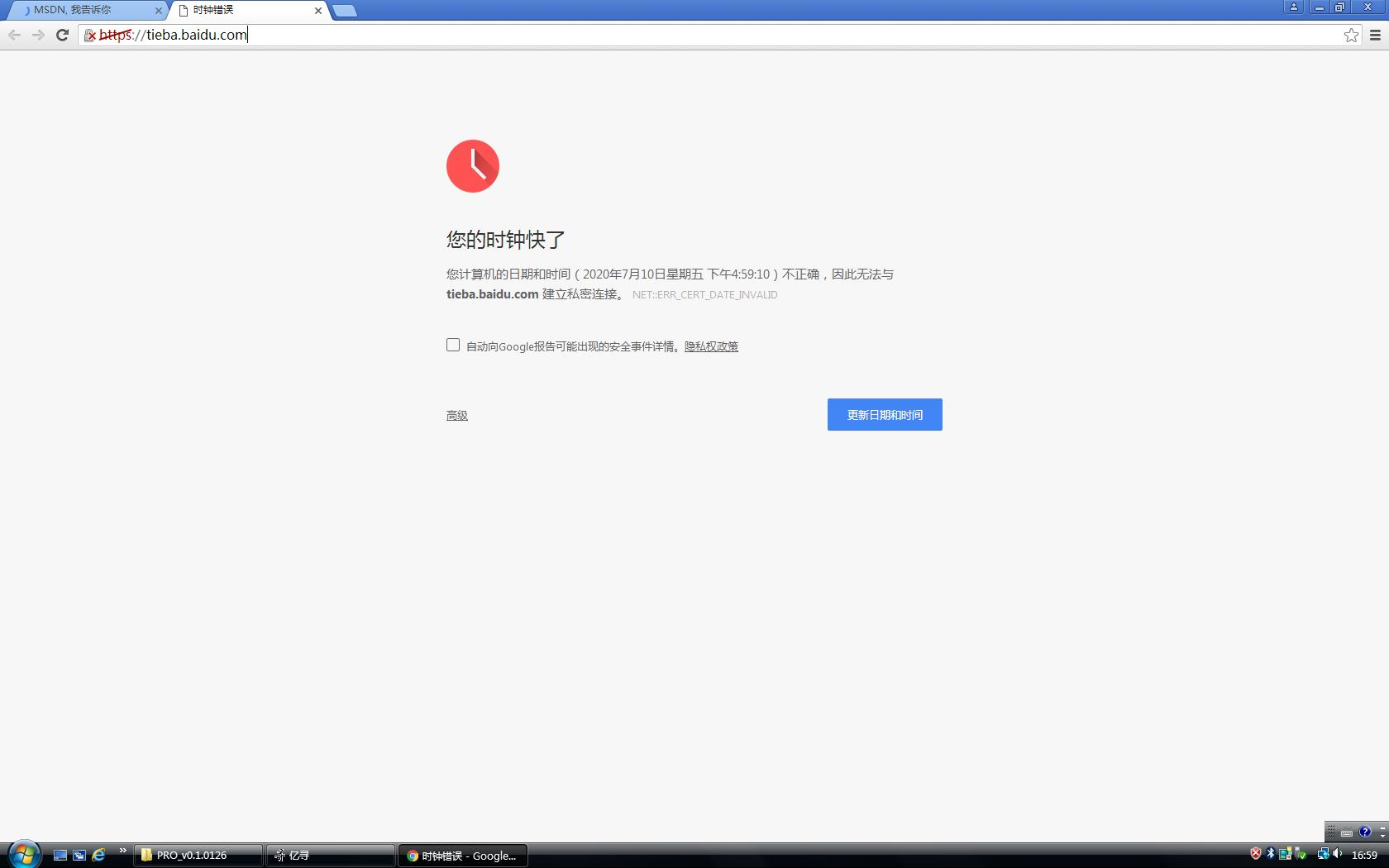
Task: Click the Chrome user profile button
Action: coord(1294,7)
